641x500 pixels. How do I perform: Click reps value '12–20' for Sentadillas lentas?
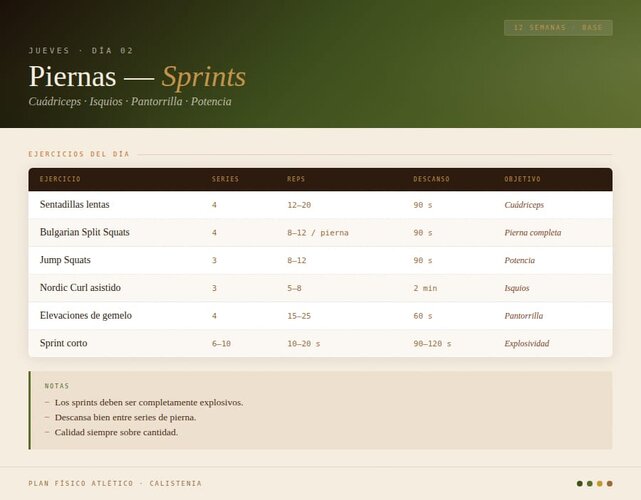299,205
